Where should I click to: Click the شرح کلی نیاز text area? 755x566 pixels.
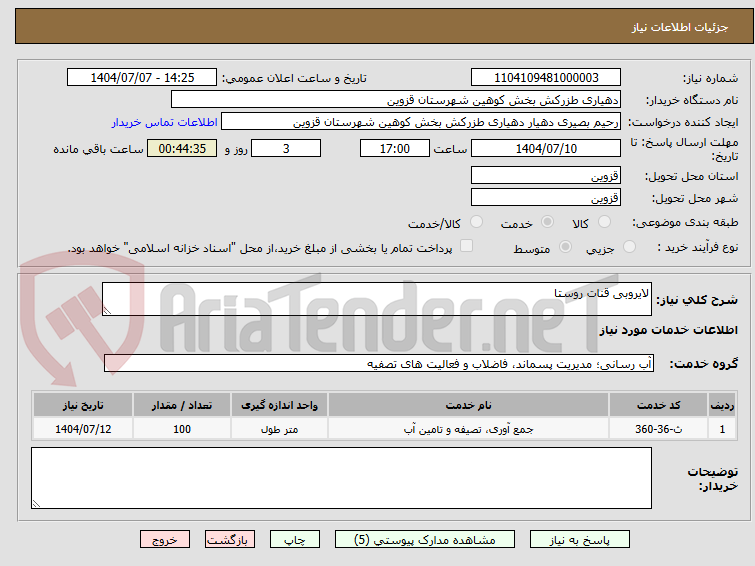[377, 299]
